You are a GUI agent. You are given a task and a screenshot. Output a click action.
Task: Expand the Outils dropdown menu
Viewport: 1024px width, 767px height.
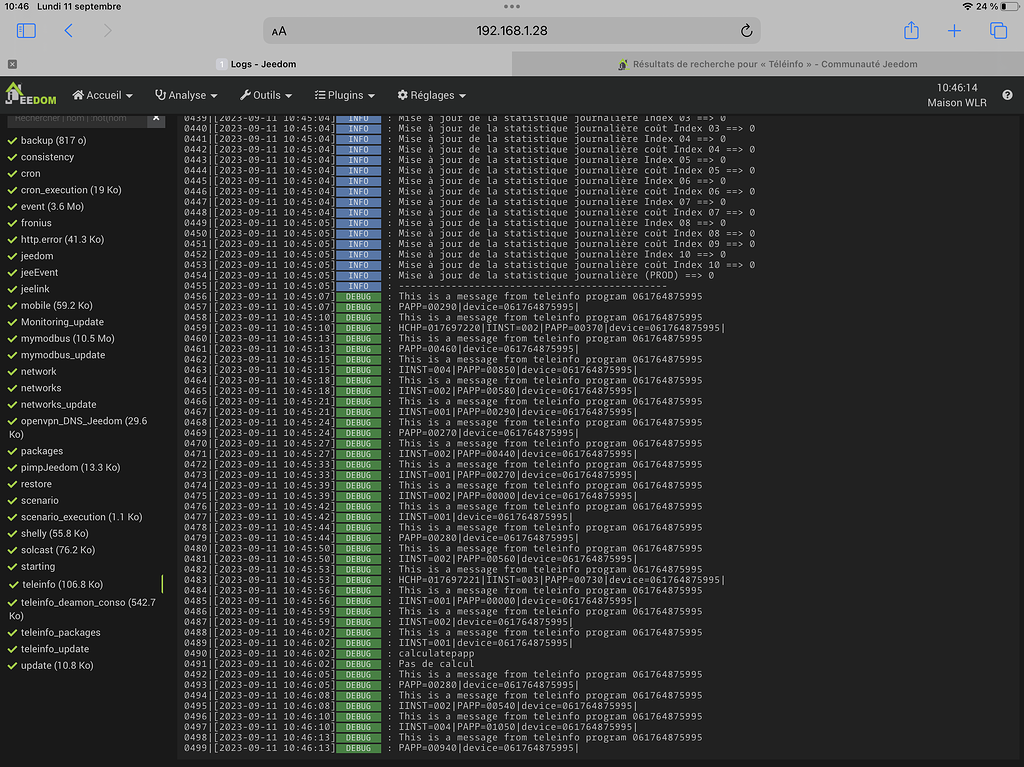pyautogui.click(x=266, y=95)
